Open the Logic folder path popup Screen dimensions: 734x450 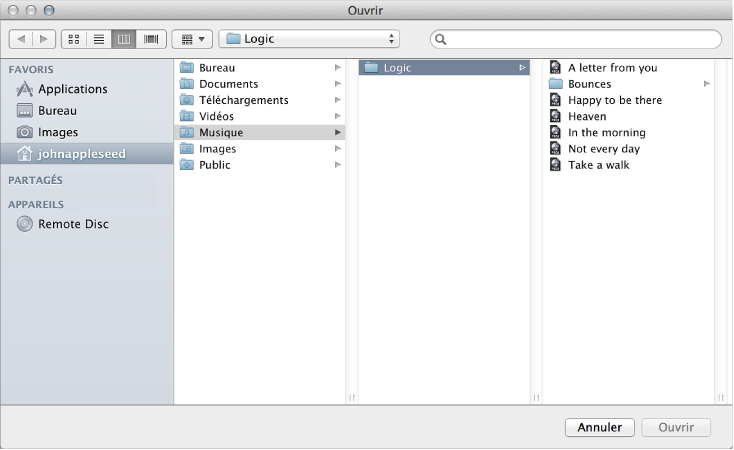point(309,39)
